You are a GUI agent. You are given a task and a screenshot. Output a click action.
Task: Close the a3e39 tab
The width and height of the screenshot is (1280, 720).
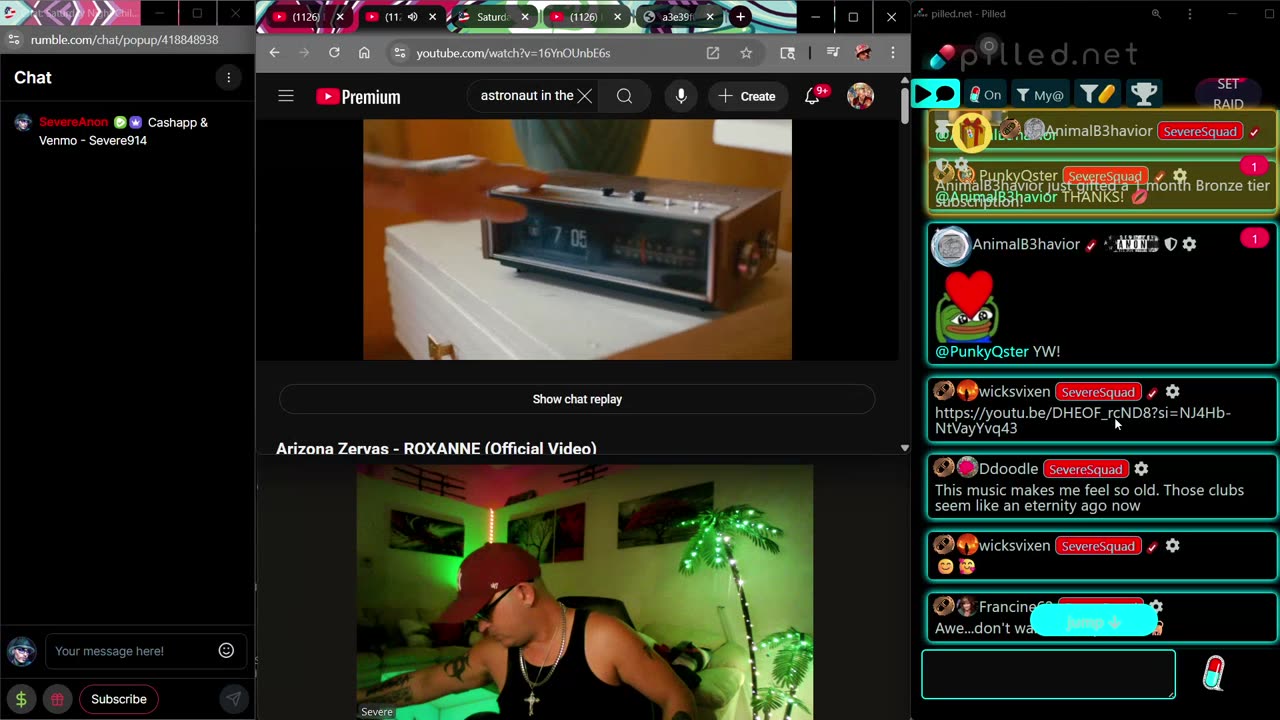(710, 17)
